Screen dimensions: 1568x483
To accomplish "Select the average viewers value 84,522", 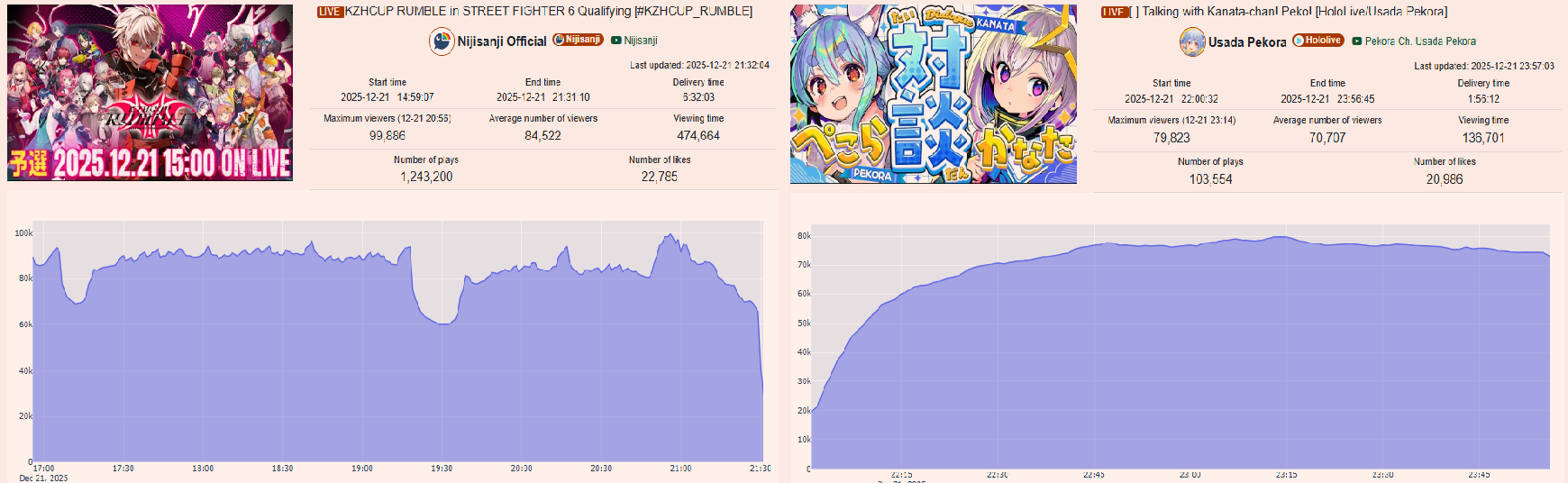I will [x=543, y=136].
